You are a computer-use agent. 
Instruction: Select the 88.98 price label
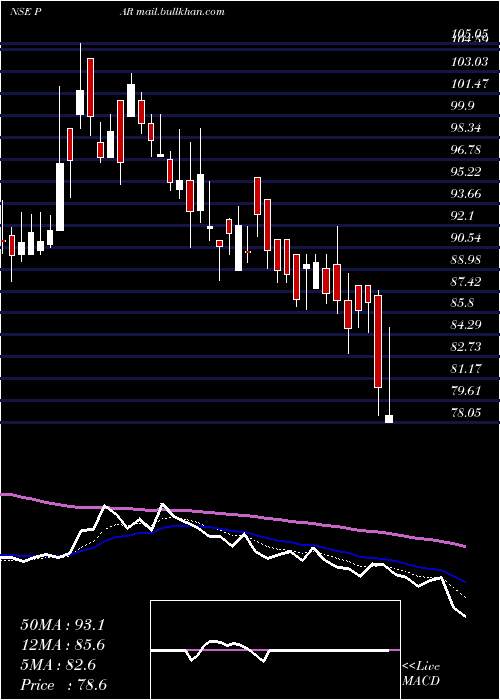pos(466,260)
